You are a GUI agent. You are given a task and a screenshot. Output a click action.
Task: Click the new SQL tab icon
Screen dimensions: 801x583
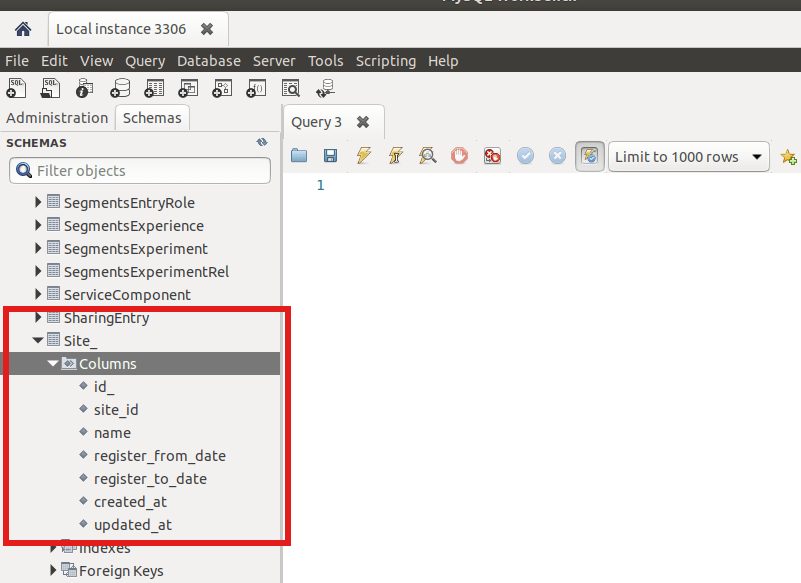(x=16, y=89)
